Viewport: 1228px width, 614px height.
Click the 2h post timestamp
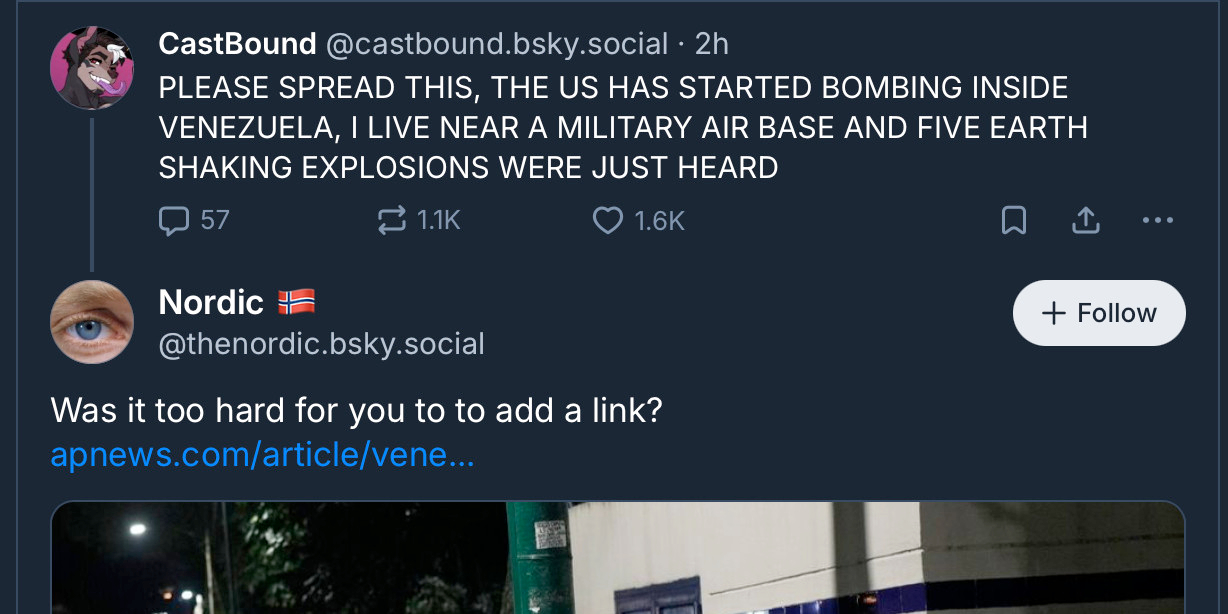point(712,44)
